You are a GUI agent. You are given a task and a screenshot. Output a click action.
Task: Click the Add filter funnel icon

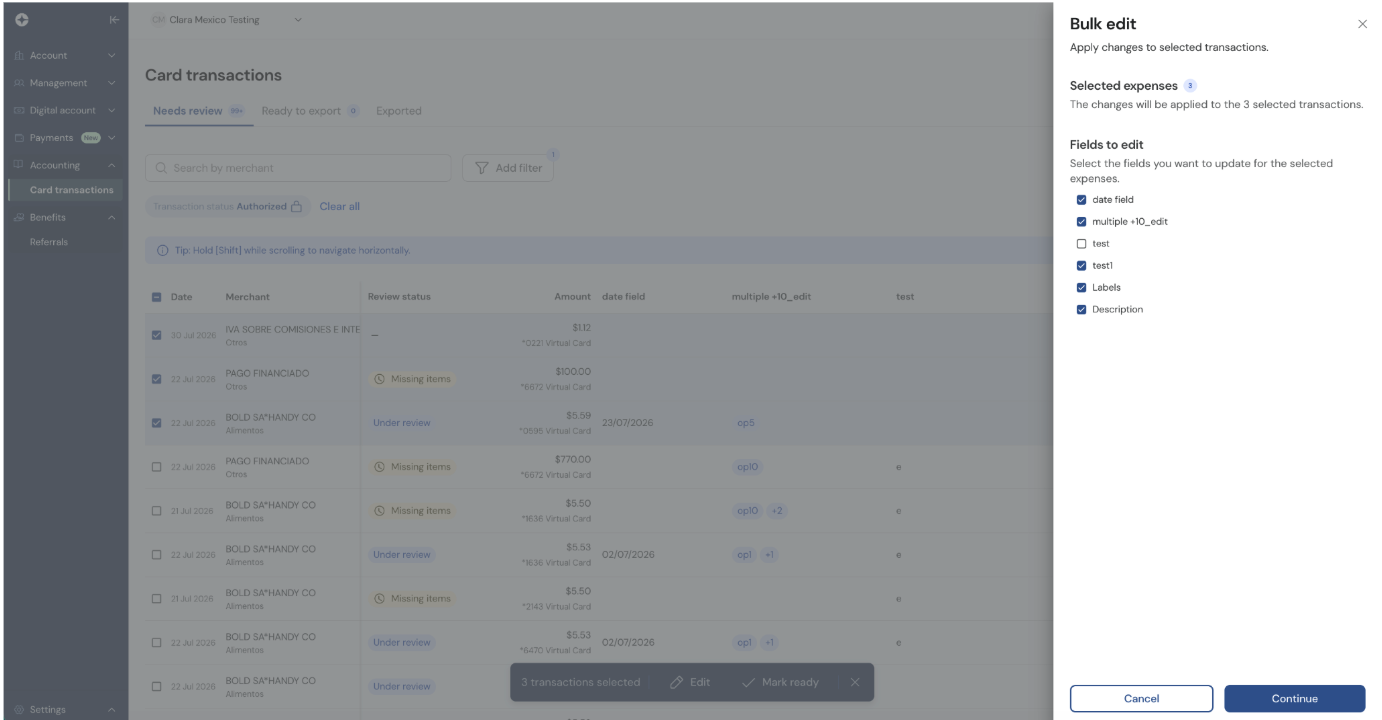click(482, 168)
